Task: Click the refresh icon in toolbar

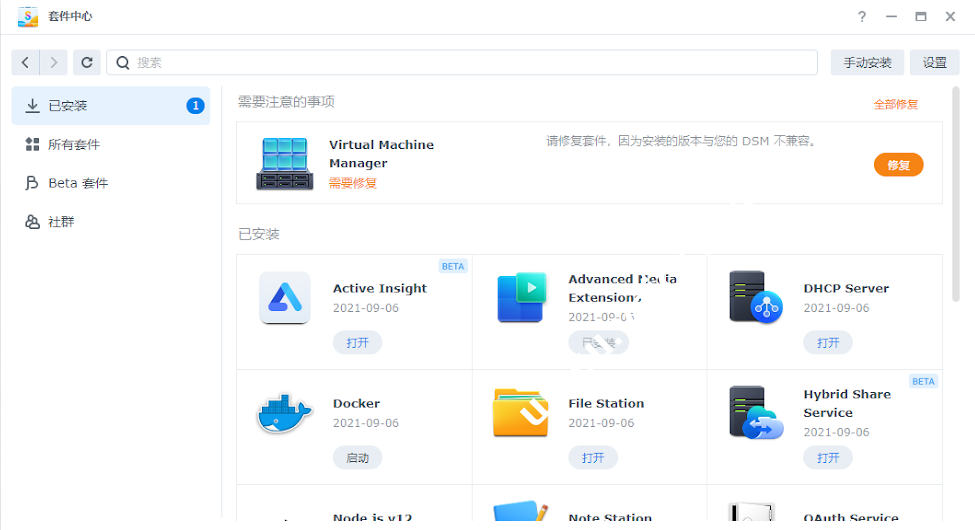Action: [87, 62]
